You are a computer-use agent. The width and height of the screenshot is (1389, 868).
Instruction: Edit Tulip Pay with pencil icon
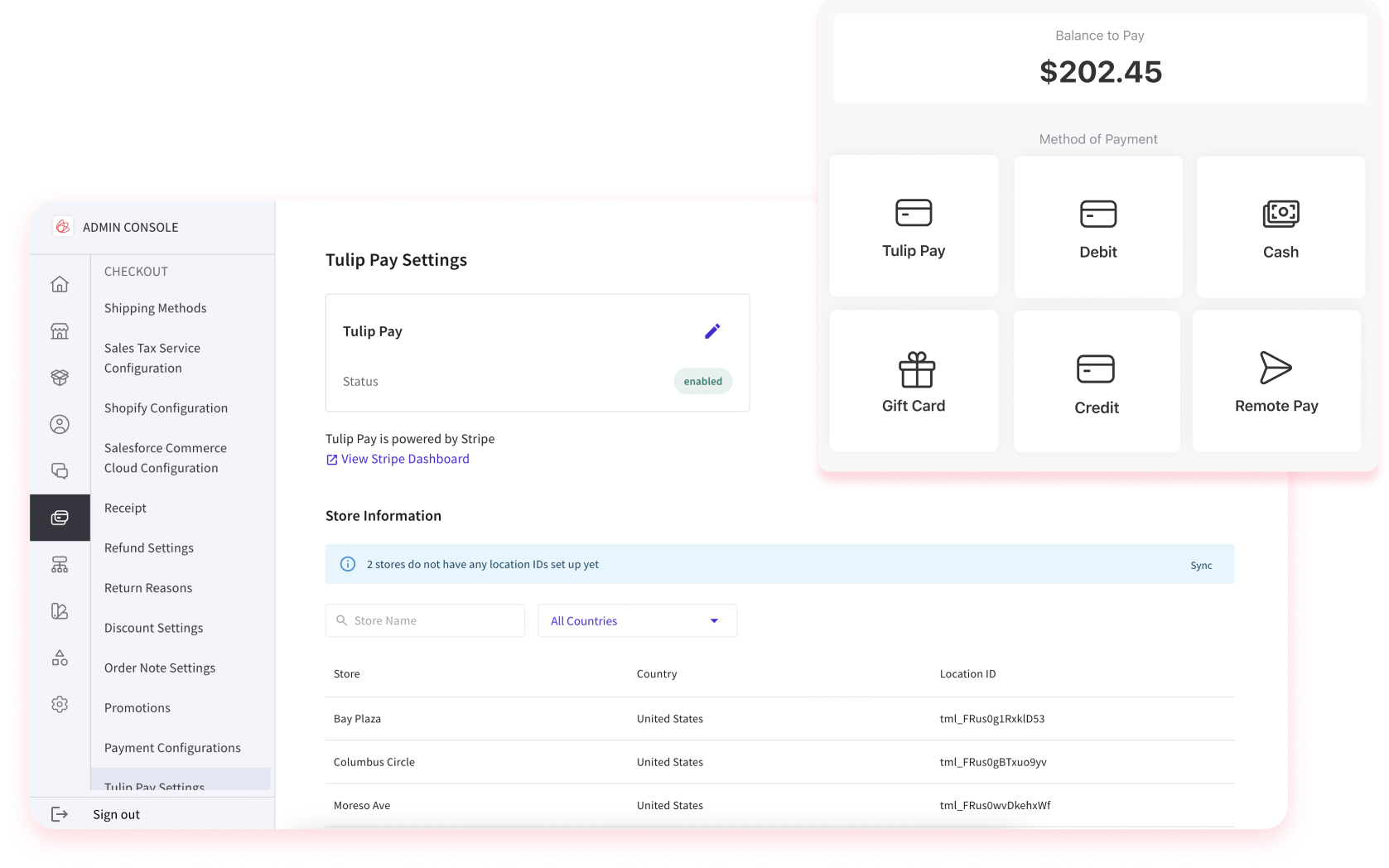pos(712,331)
